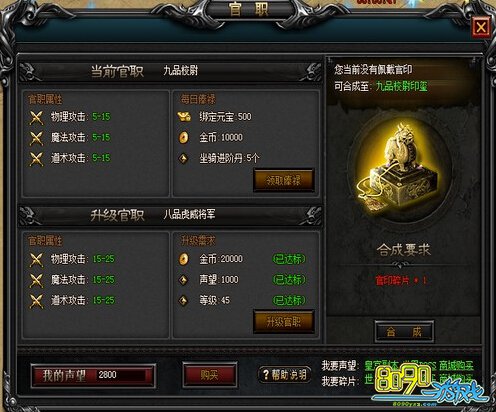Click the crossed-swords icon beside 魔法攻击 15-25
496x412 pixels.
click(x=36, y=280)
